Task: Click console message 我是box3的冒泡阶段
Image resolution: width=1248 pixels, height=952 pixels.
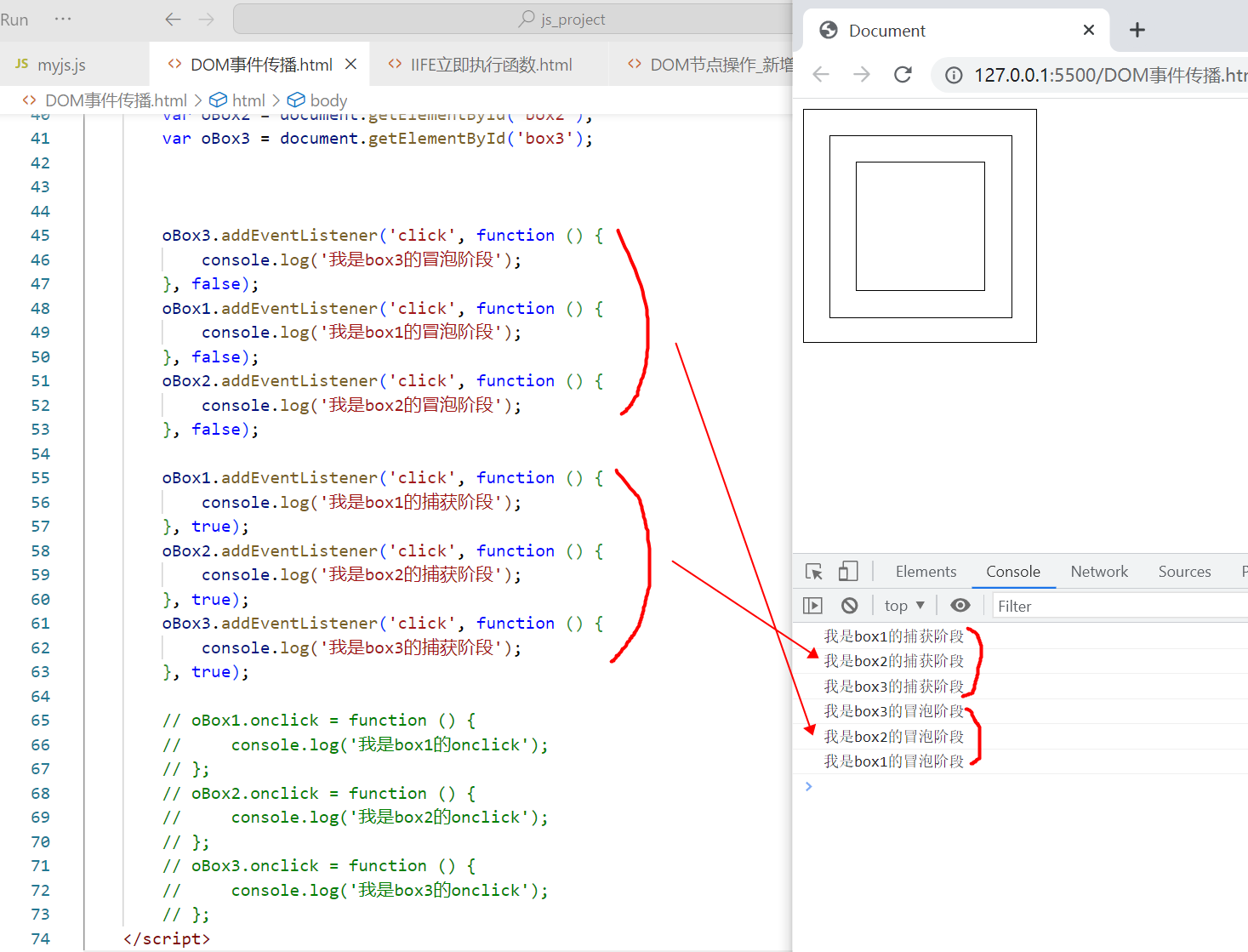Action: [x=893, y=711]
